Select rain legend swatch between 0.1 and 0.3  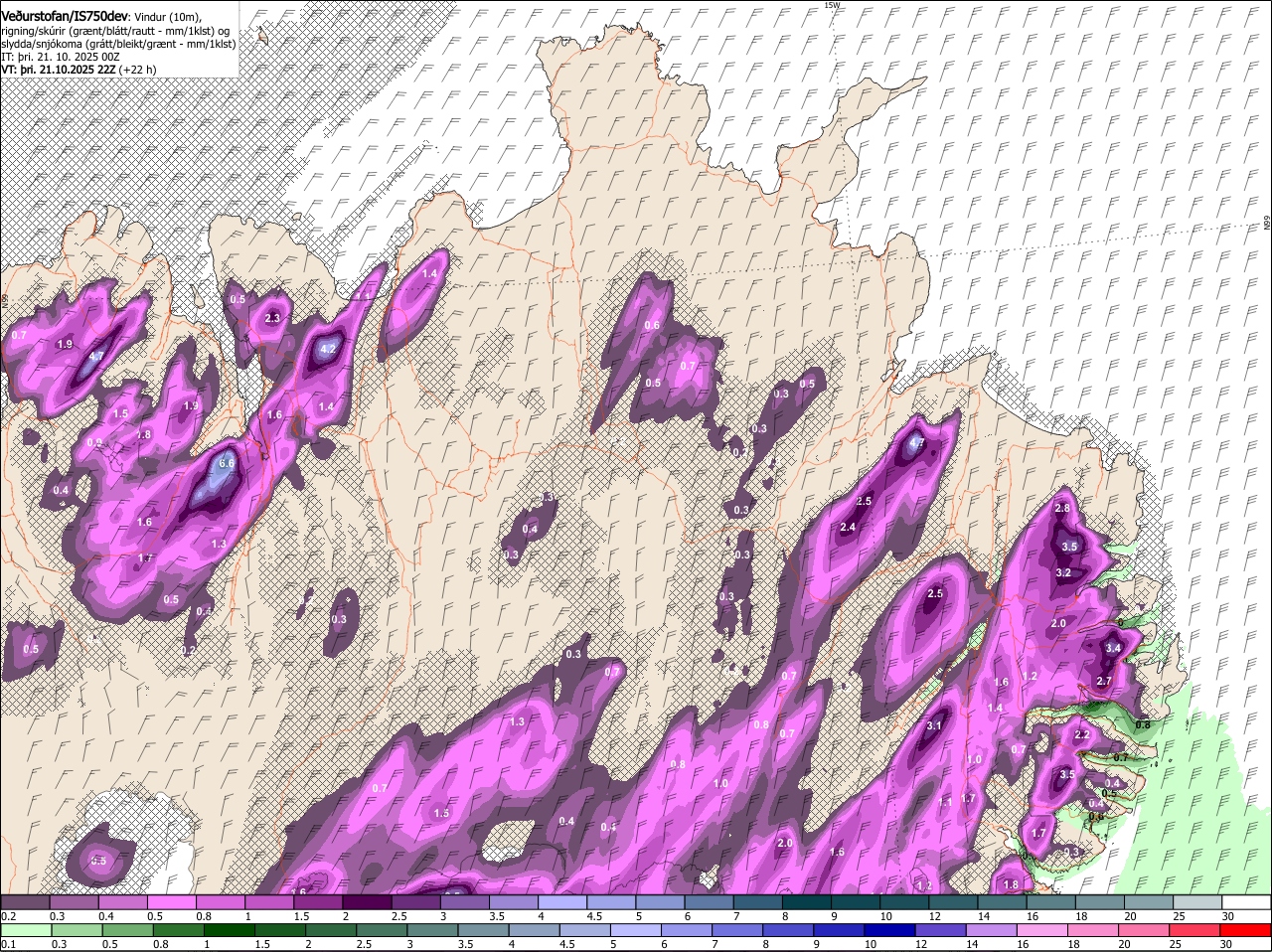point(25,930)
